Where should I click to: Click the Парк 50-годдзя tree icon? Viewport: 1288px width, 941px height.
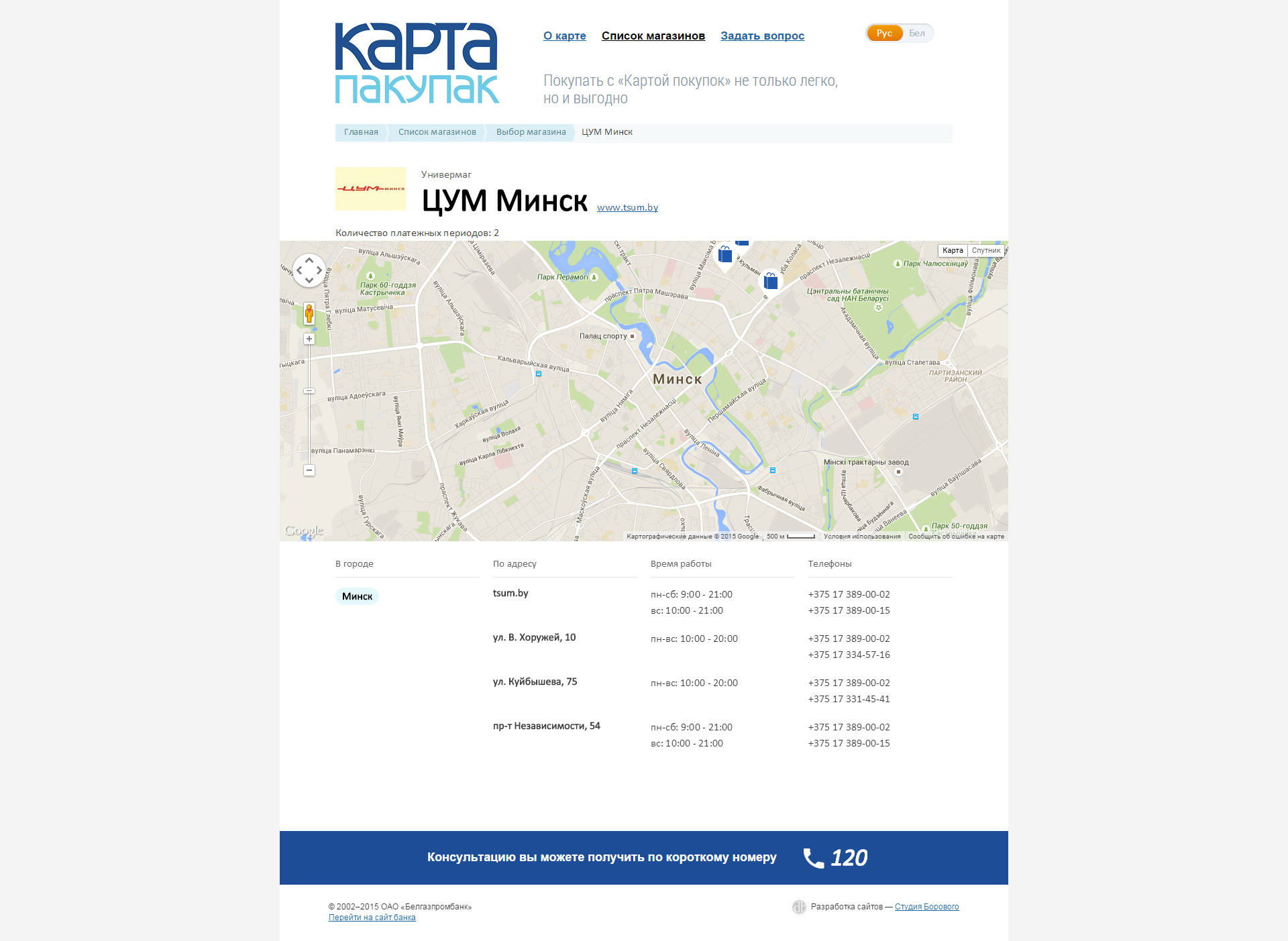point(926,529)
